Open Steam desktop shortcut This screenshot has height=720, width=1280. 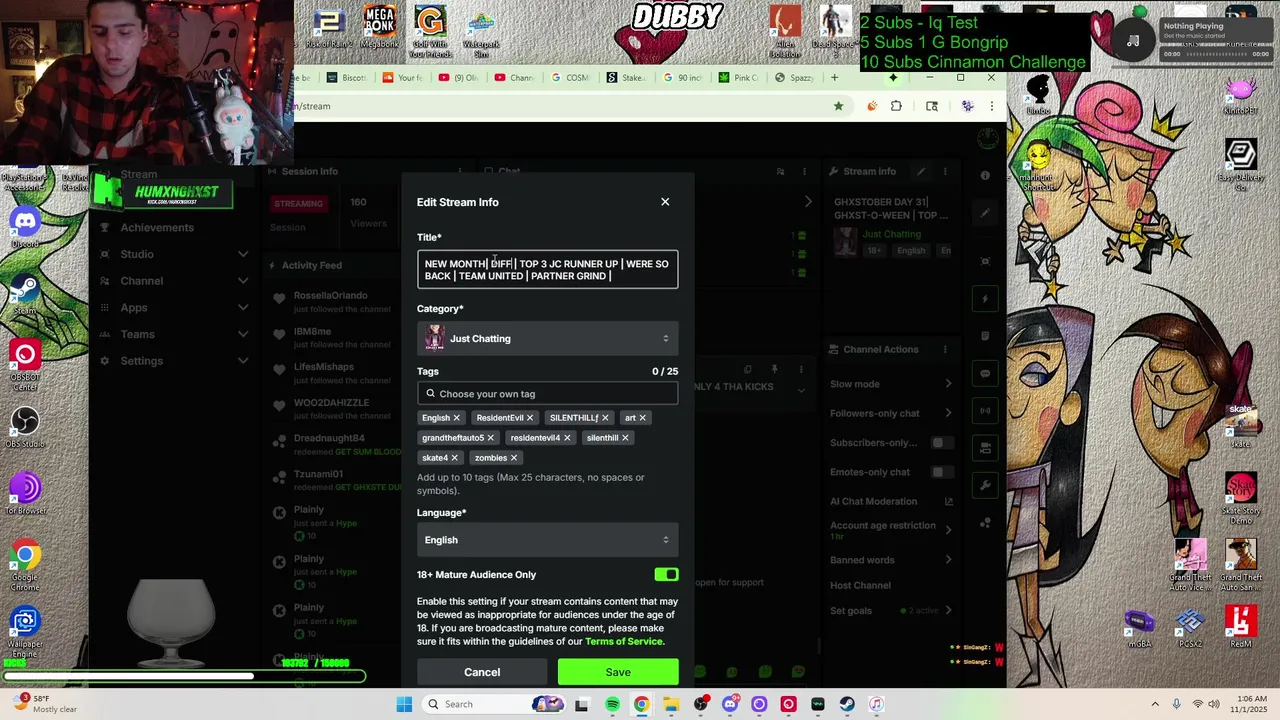(x=25, y=293)
